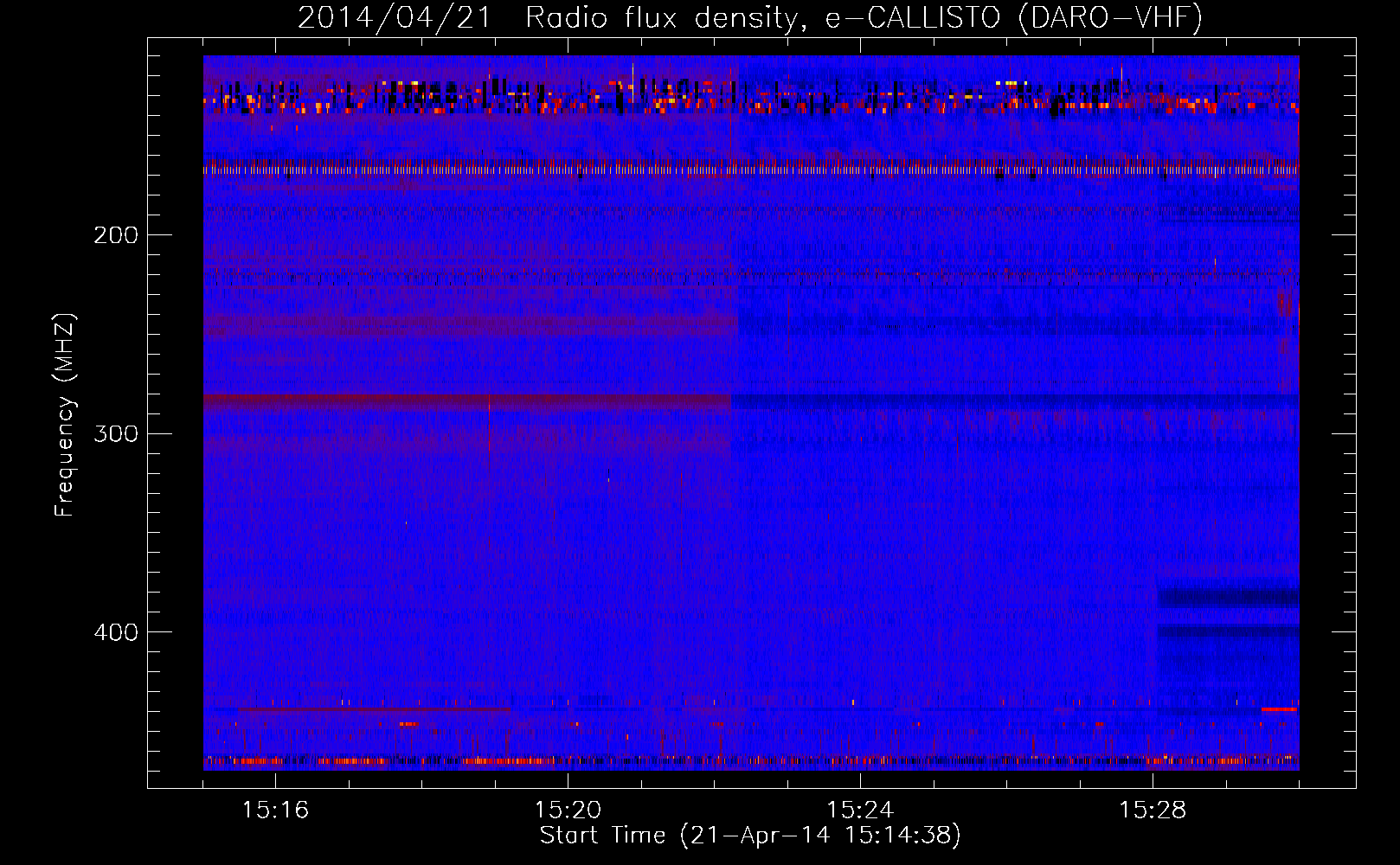Click the 15:16 time tick label
The width and height of the screenshot is (1400, 865).
(x=275, y=811)
